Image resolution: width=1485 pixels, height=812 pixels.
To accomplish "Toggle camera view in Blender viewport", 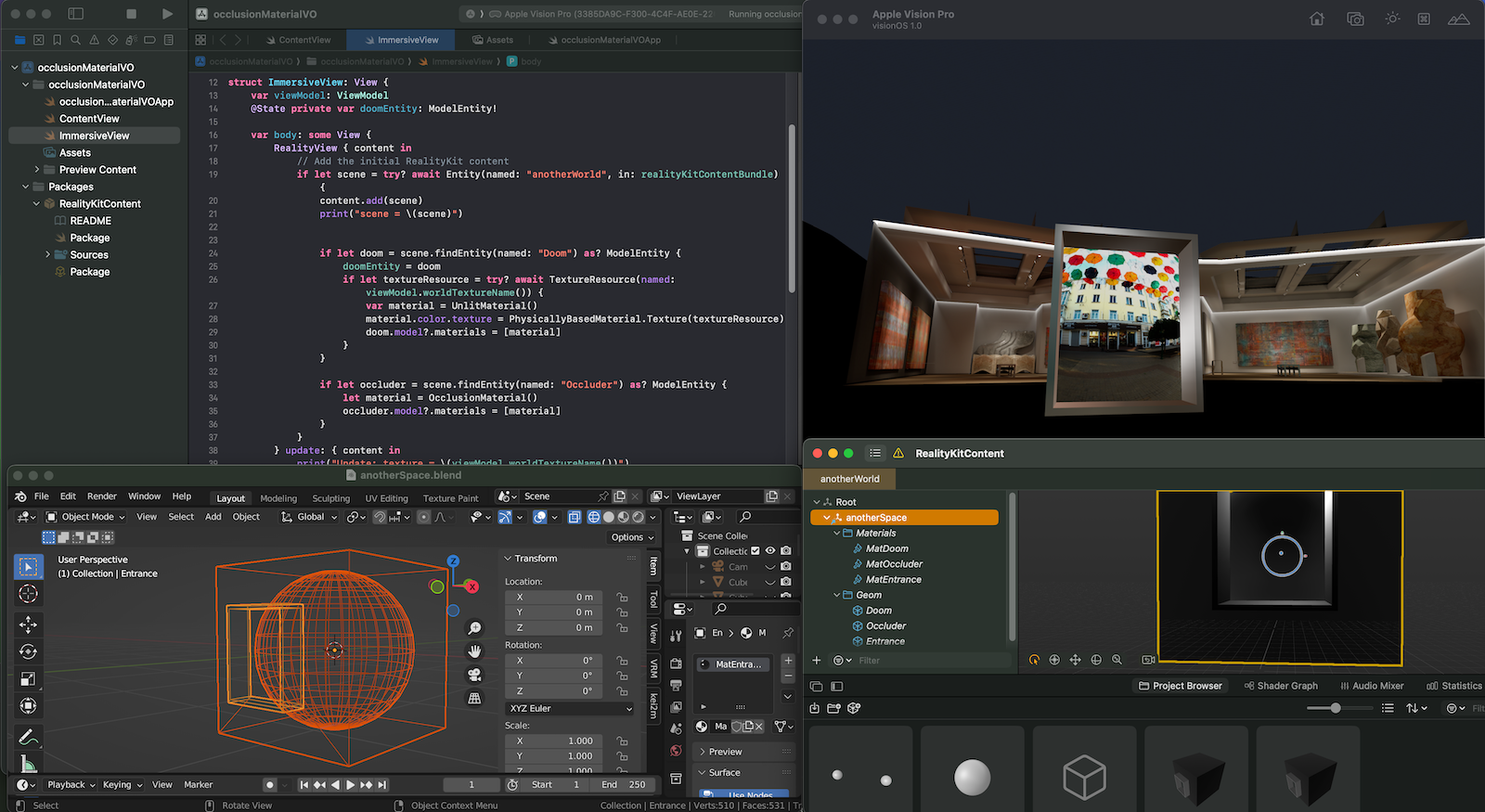I will coord(474,675).
